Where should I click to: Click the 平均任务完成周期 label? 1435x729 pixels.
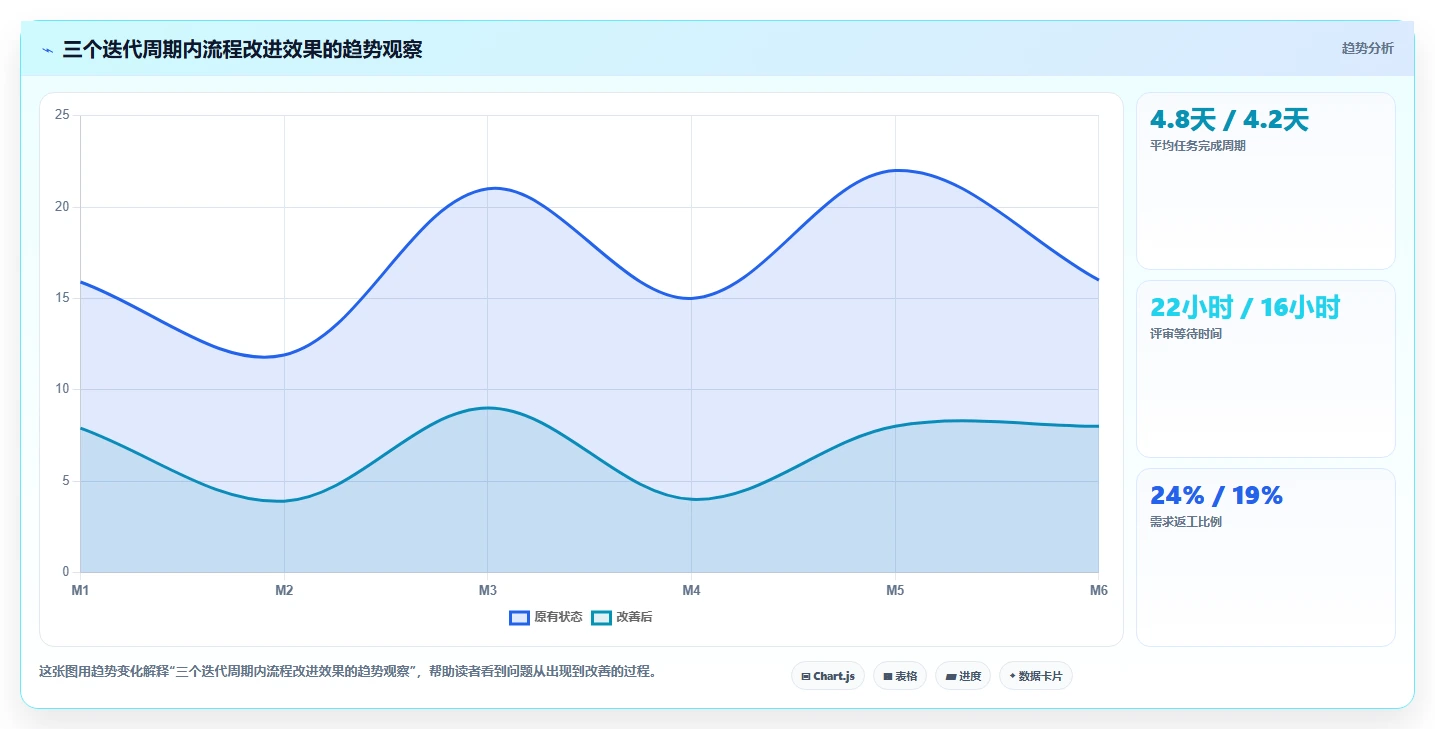[1198, 146]
